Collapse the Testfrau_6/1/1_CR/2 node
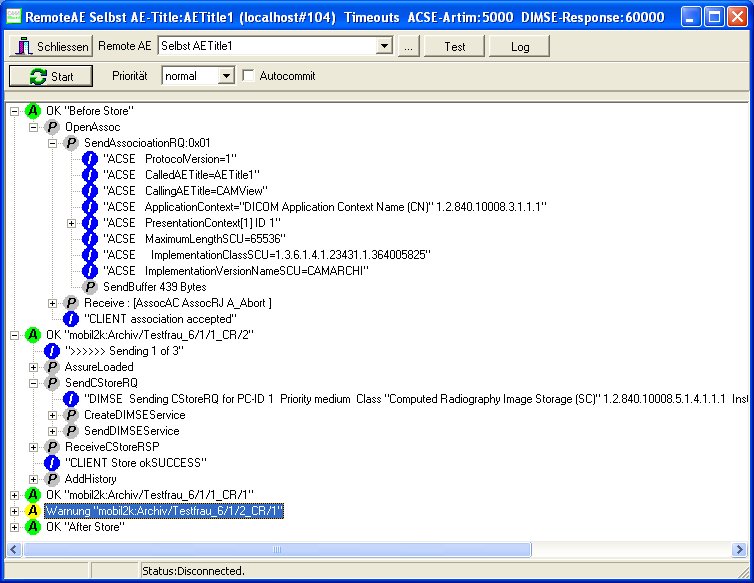 tap(14, 335)
